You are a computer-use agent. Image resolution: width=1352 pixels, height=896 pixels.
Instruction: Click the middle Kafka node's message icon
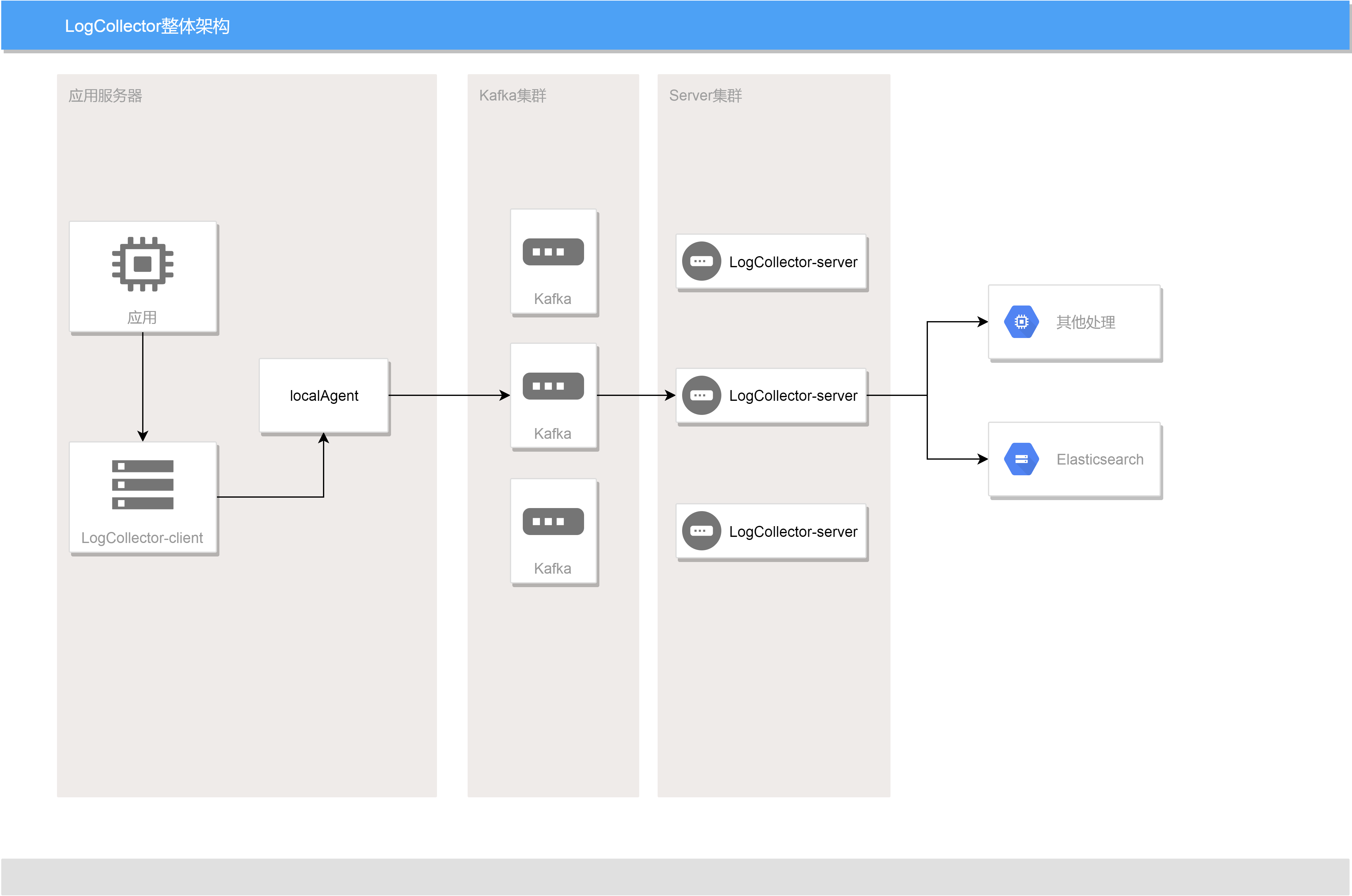tap(553, 386)
